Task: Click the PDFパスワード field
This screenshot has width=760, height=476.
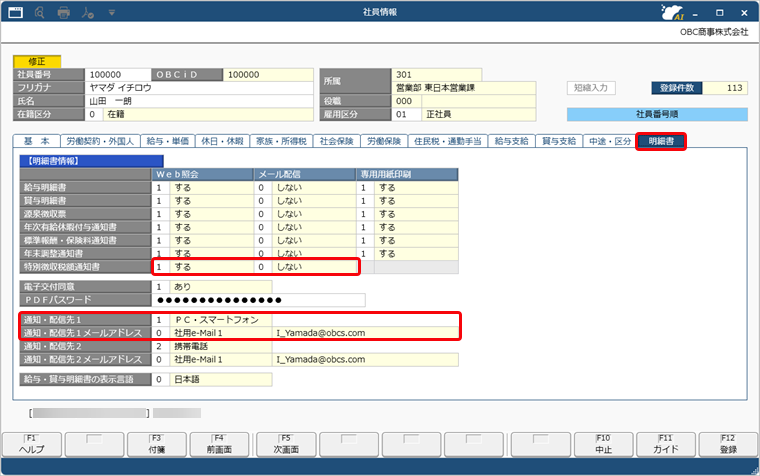Action: coord(260,300)
